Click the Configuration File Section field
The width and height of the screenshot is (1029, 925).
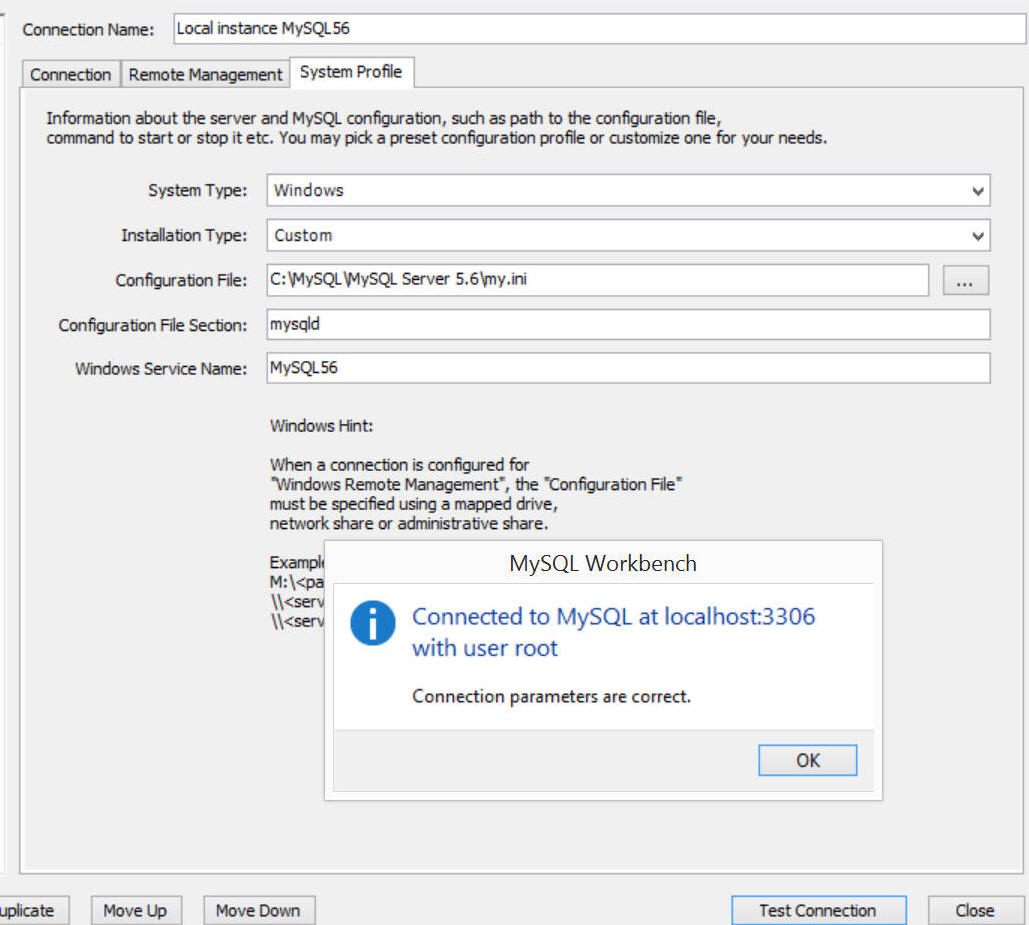(x=628, y=324)
